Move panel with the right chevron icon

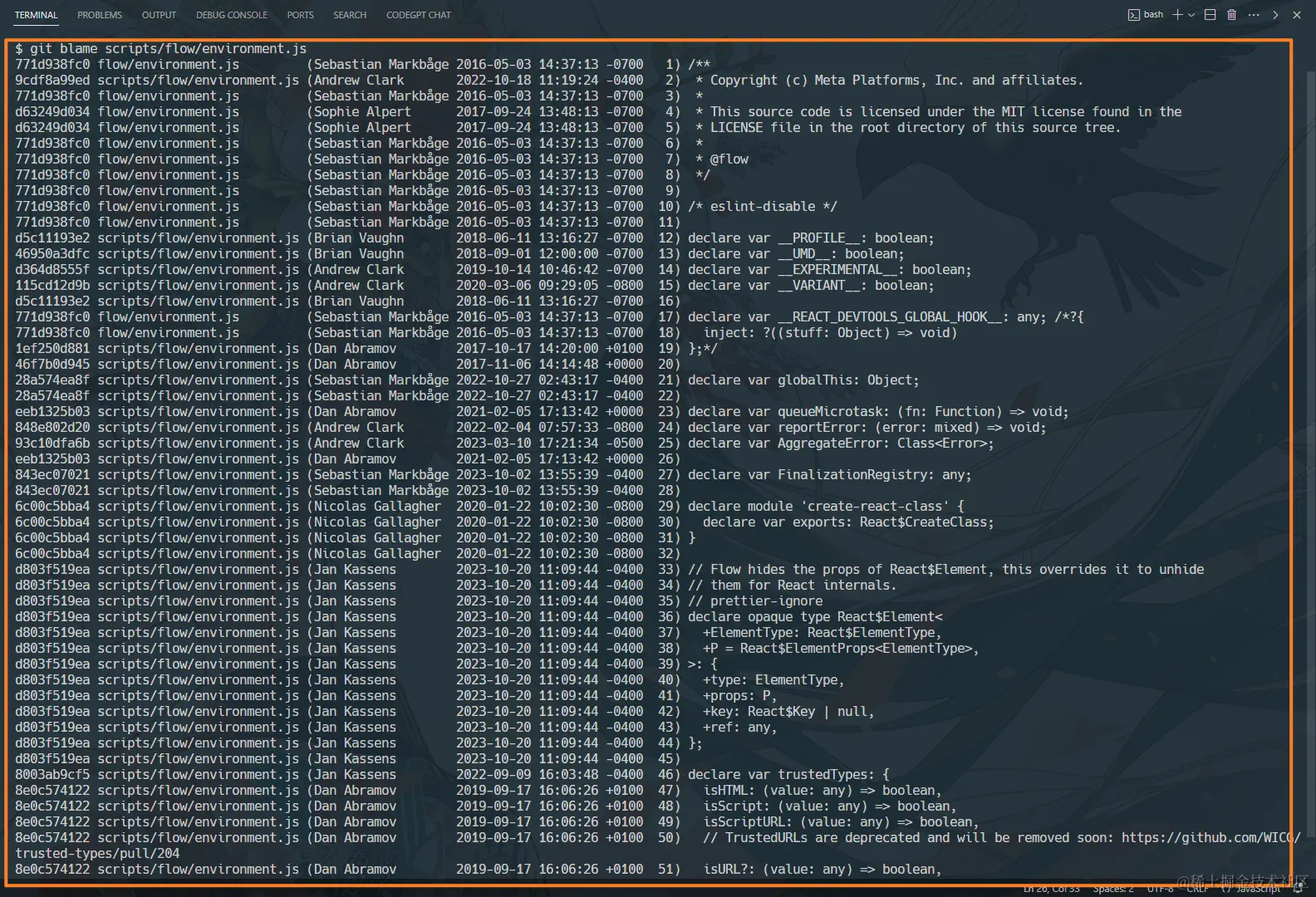(x=1275, y=15)
